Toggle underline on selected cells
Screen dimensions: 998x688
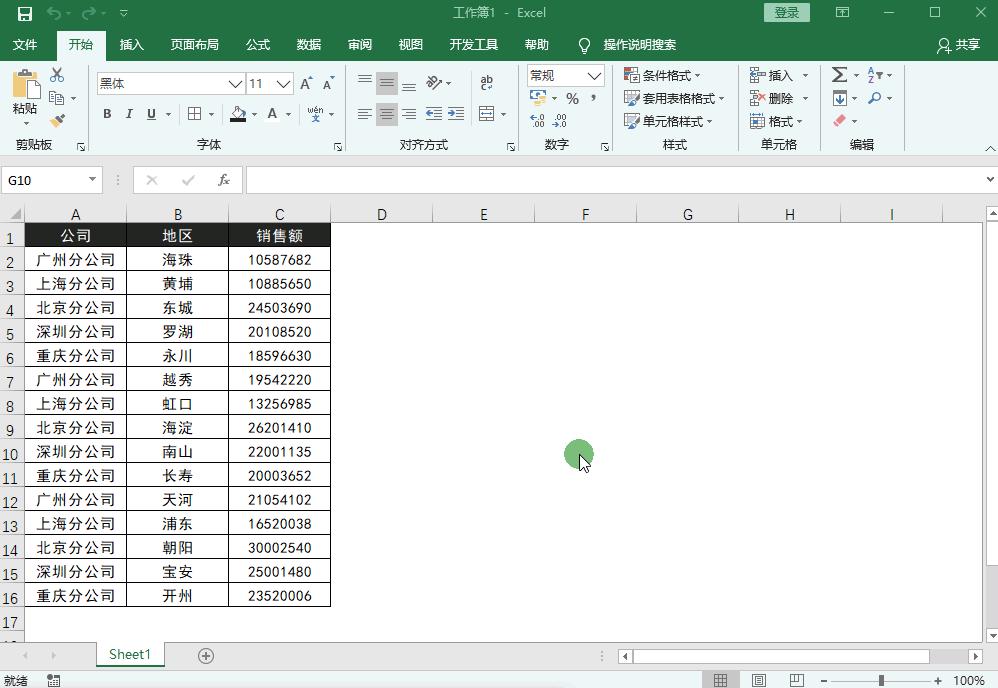(150, 114)
